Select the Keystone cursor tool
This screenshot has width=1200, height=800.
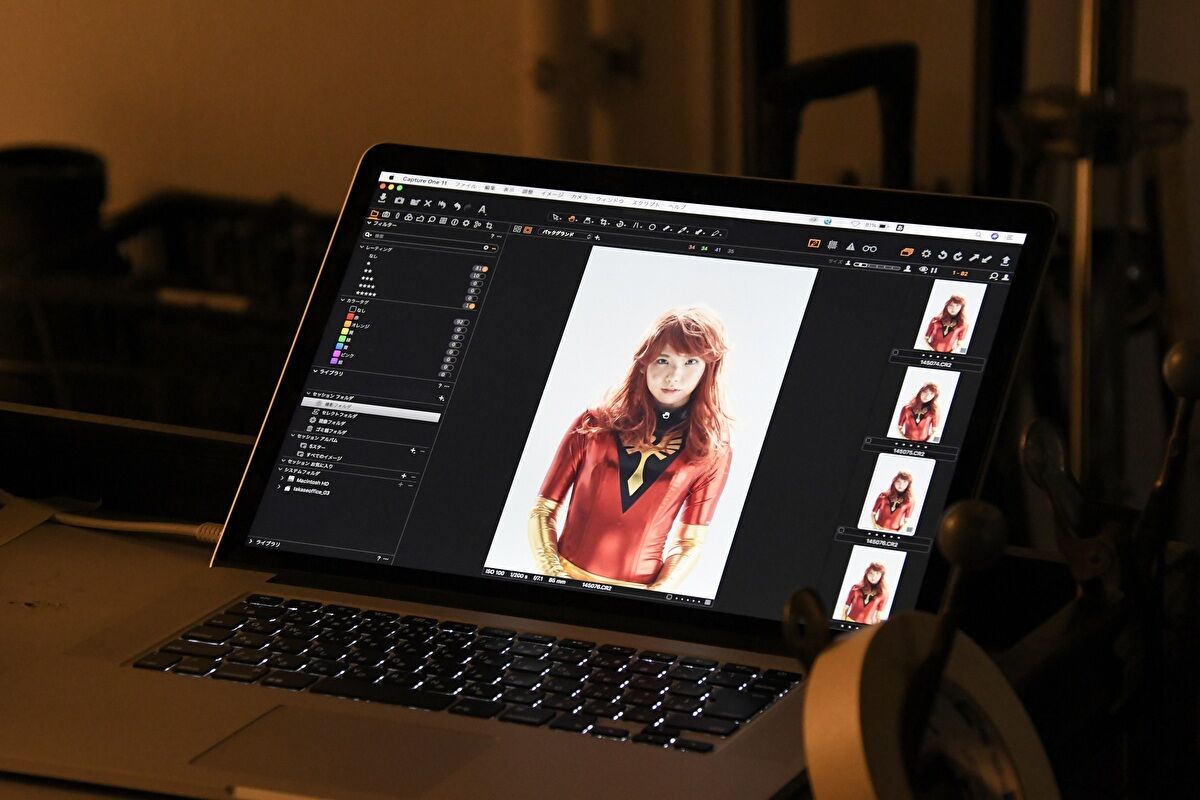click(637, 225)
